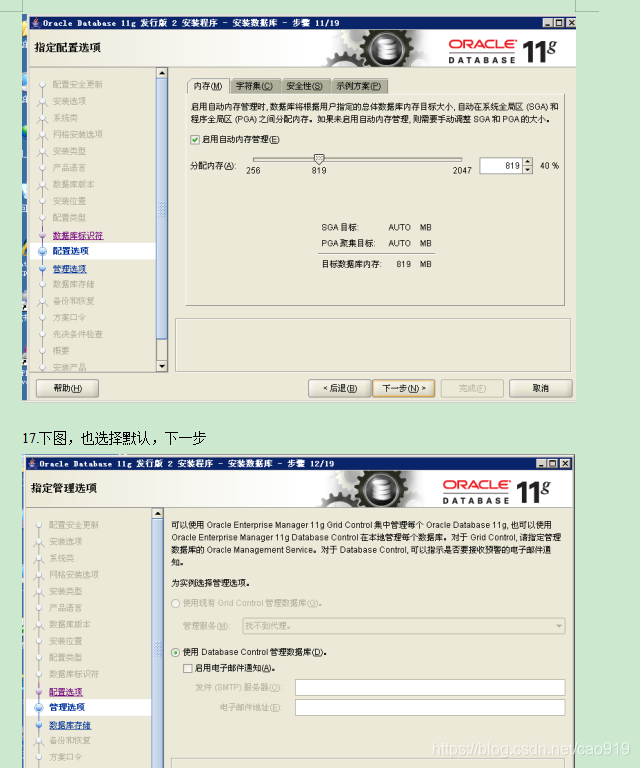This screenshot has height=768, width=640.
Task: Toggle 启用自动内存管理(E) checkbox
Action: coord(195,140)
